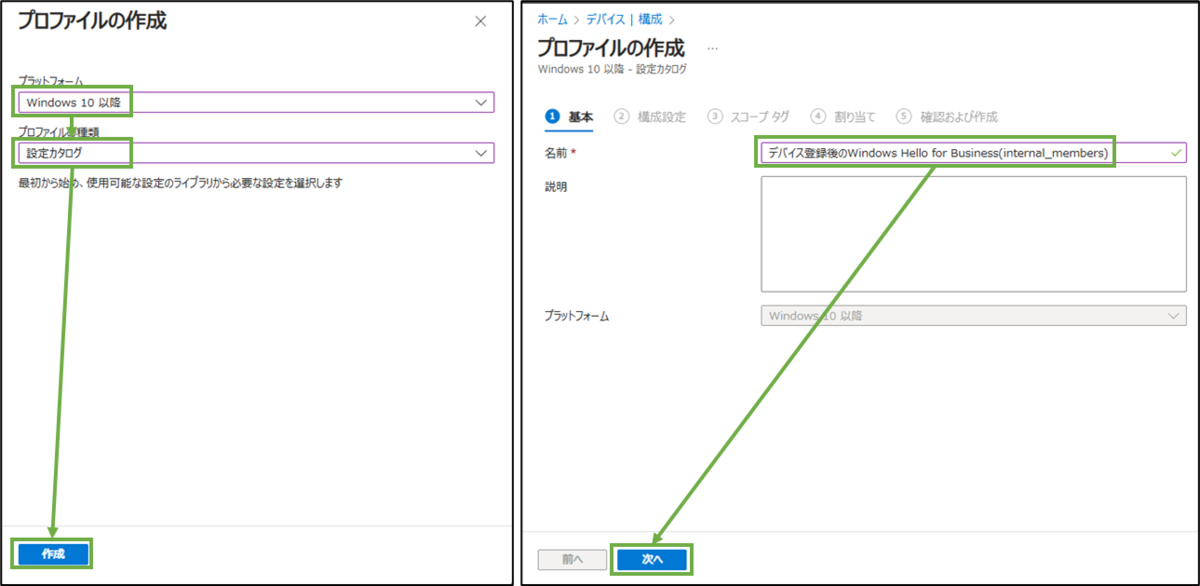Select the 確認および作成 step tab
The width and height of the screenshot is (1200, 586).
[x=947, y=117]
